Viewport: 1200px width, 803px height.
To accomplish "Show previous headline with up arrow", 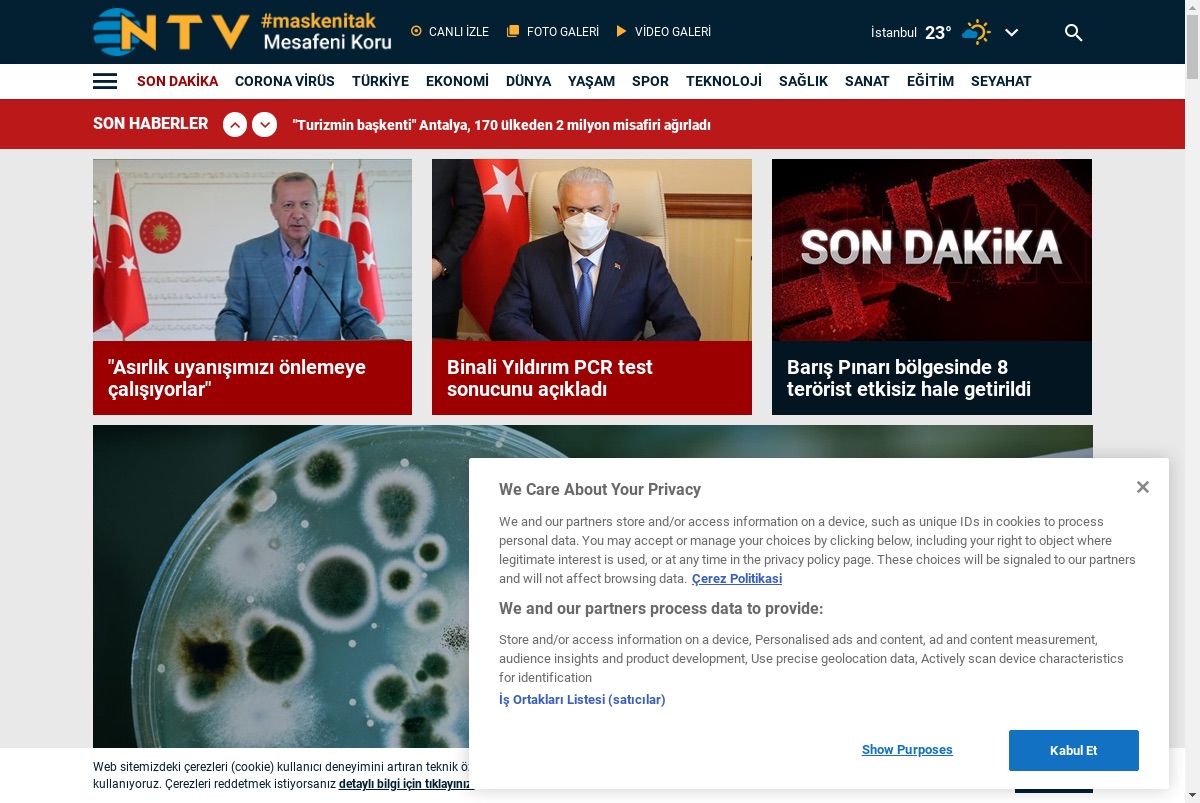I will click(235, 125).
